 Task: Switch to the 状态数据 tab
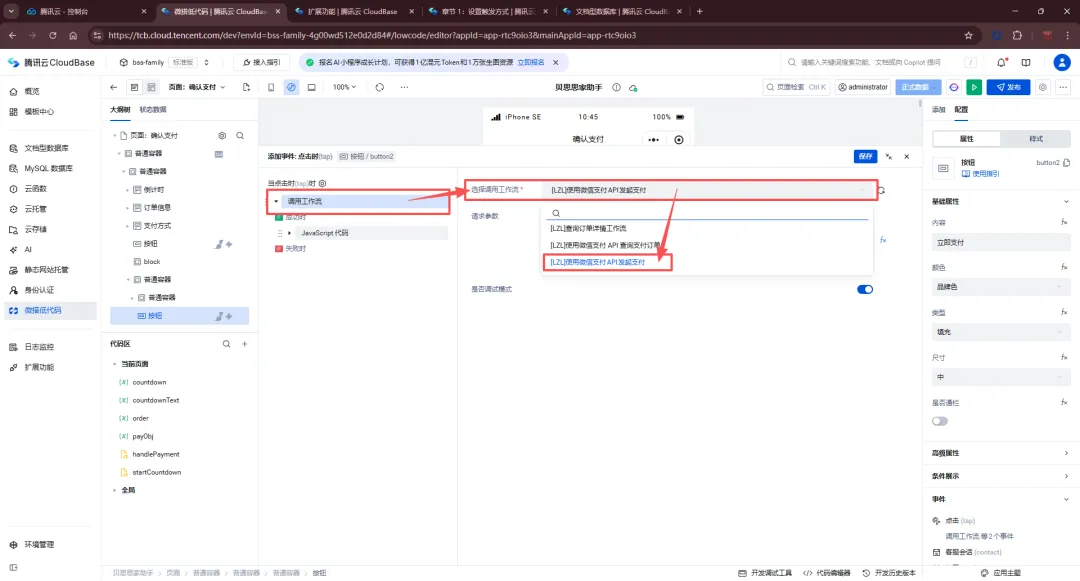click(152, 109)
